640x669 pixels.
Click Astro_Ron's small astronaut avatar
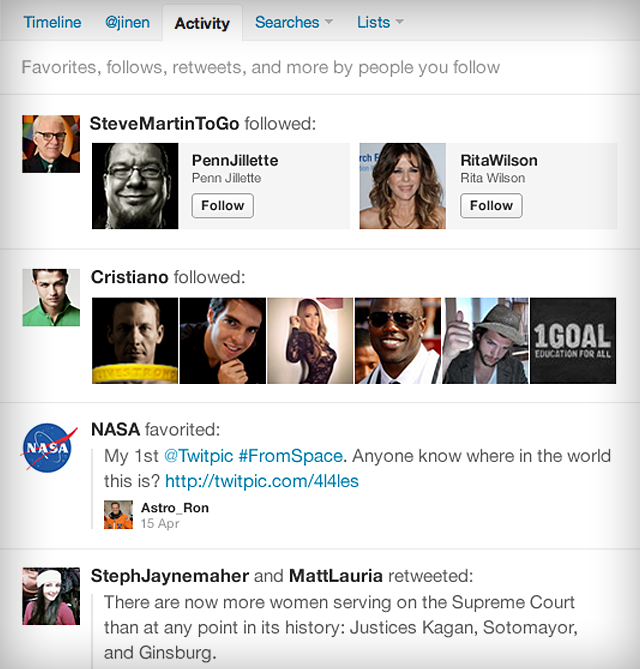click(118, 514)
